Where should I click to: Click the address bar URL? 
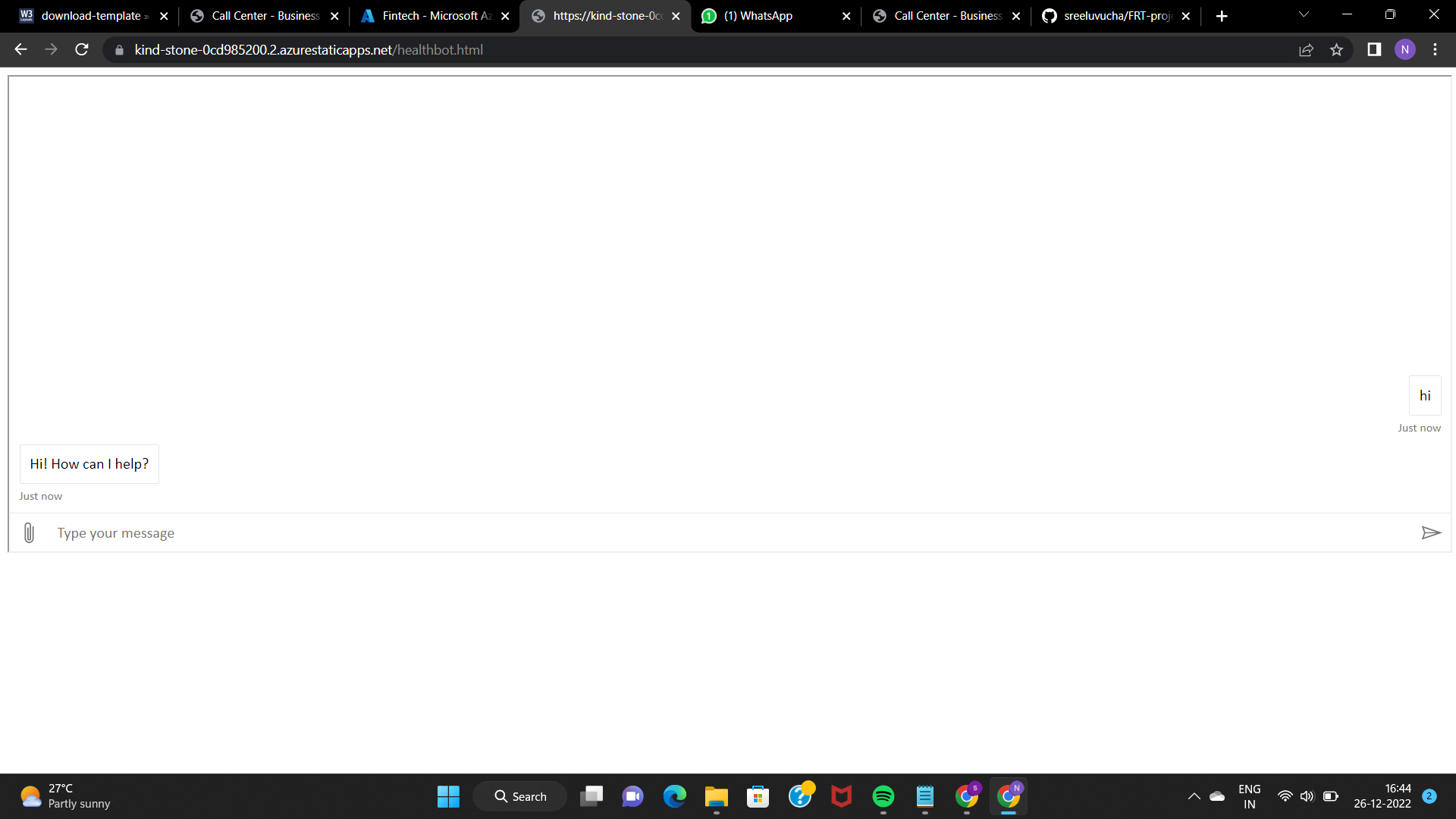coord(309,50)
